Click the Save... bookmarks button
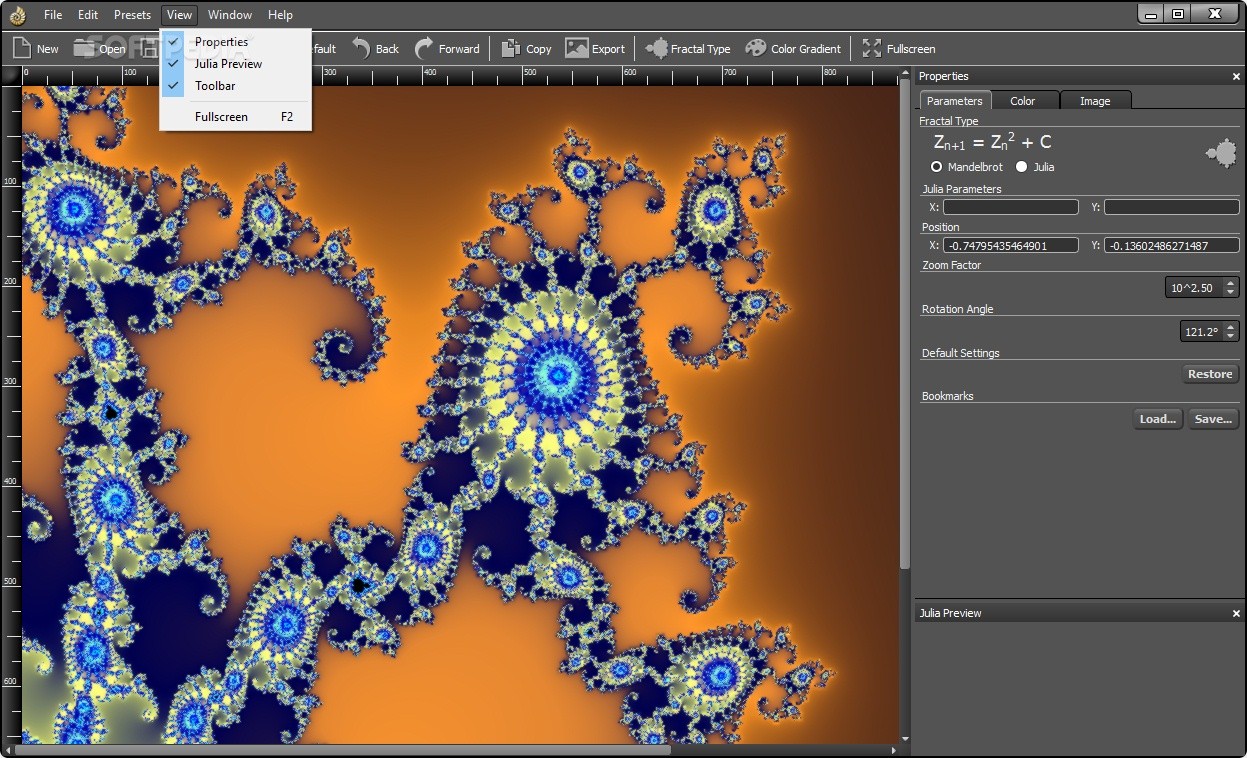 tap(1213, 419)
